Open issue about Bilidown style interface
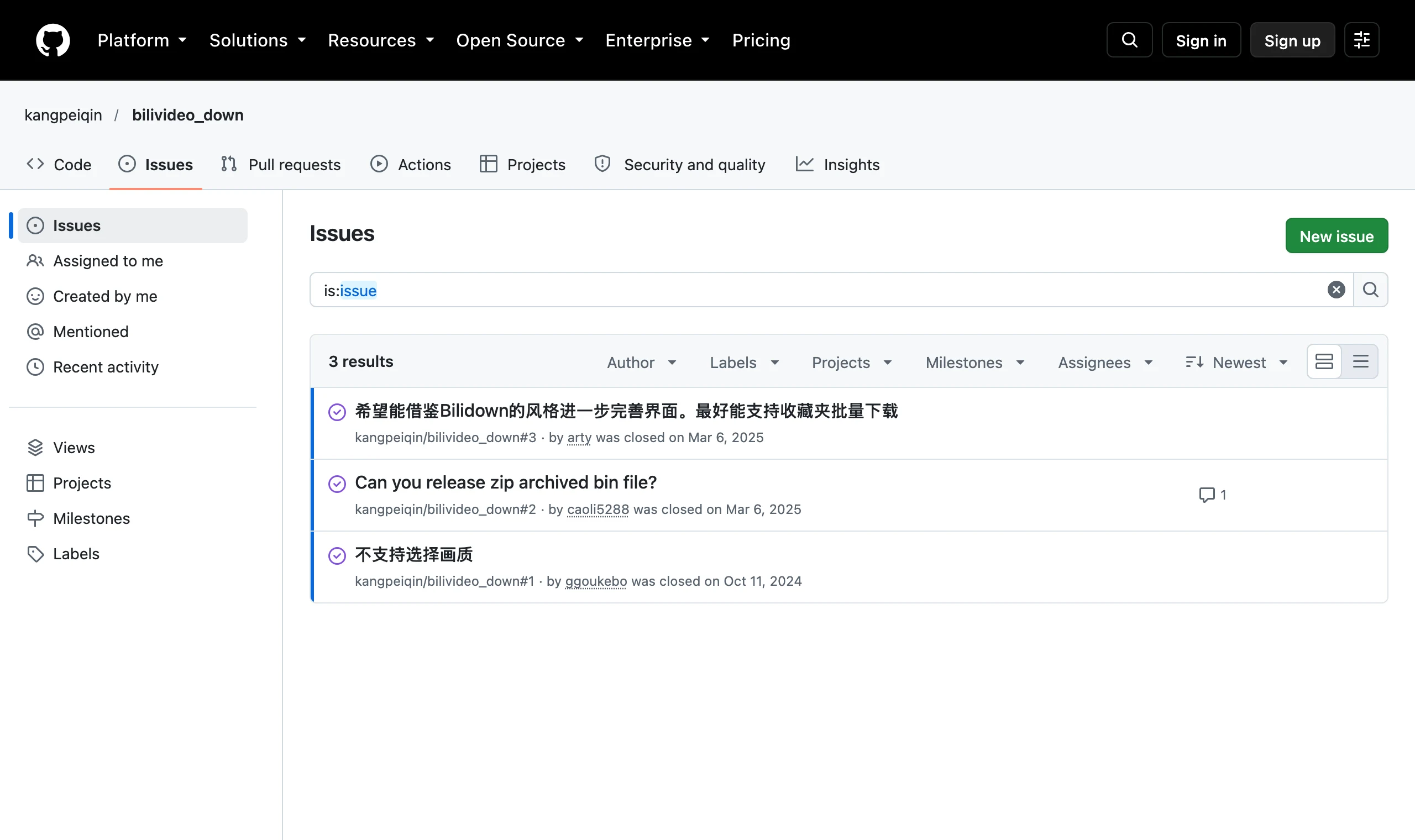 626,411
